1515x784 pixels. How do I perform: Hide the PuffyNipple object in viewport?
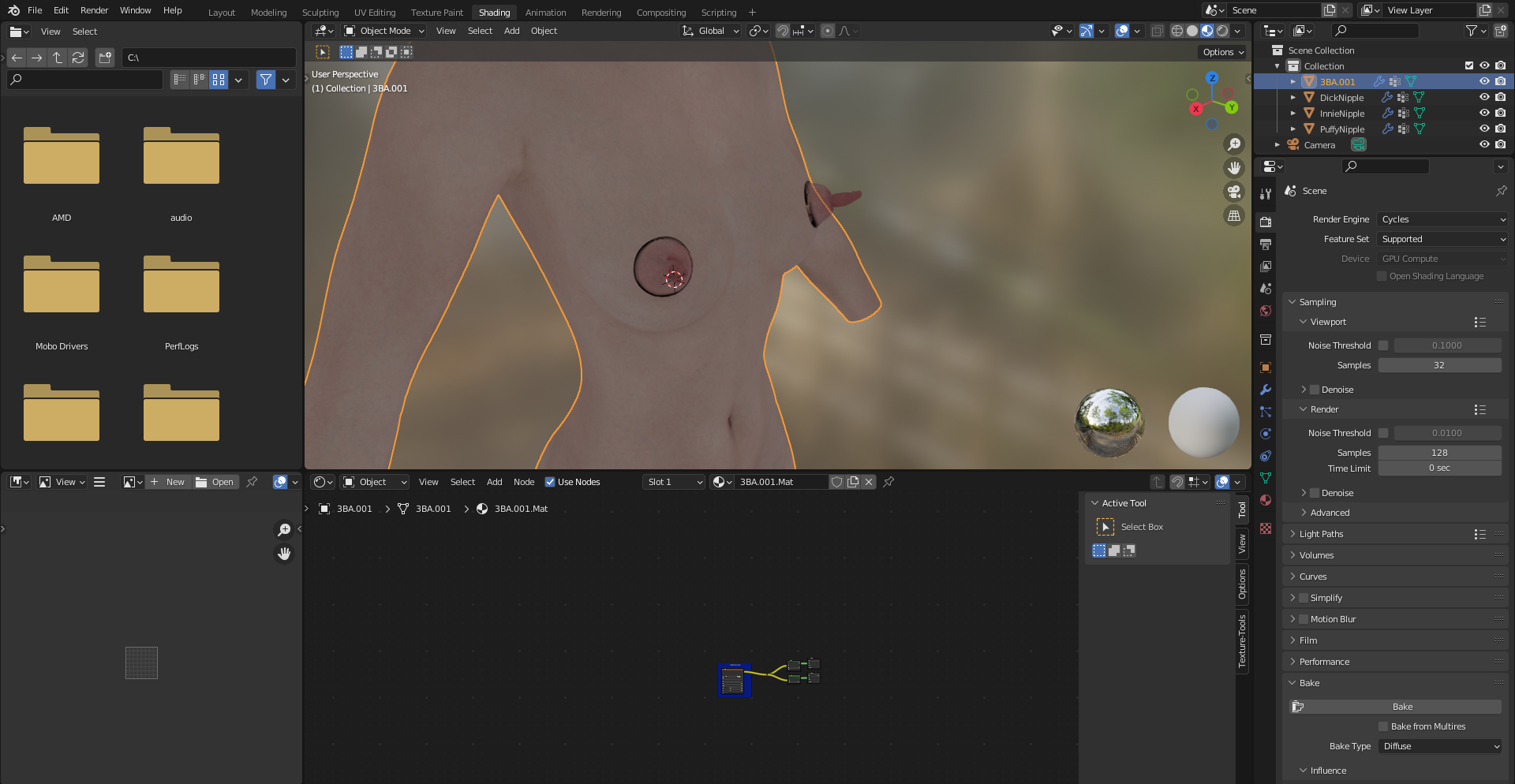(1484, 129)
